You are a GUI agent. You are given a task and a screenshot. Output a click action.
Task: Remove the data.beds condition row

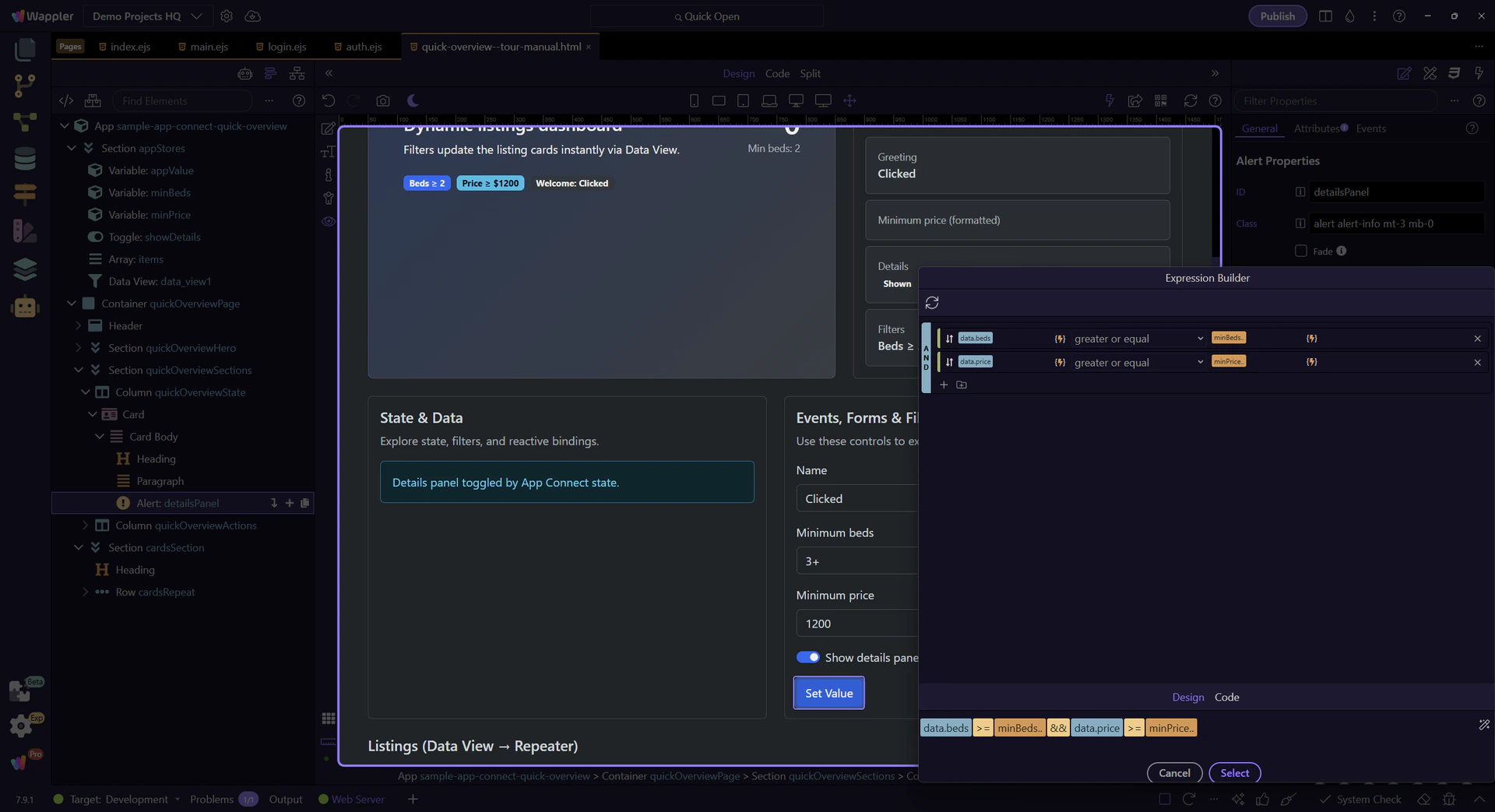point(1477,339)
